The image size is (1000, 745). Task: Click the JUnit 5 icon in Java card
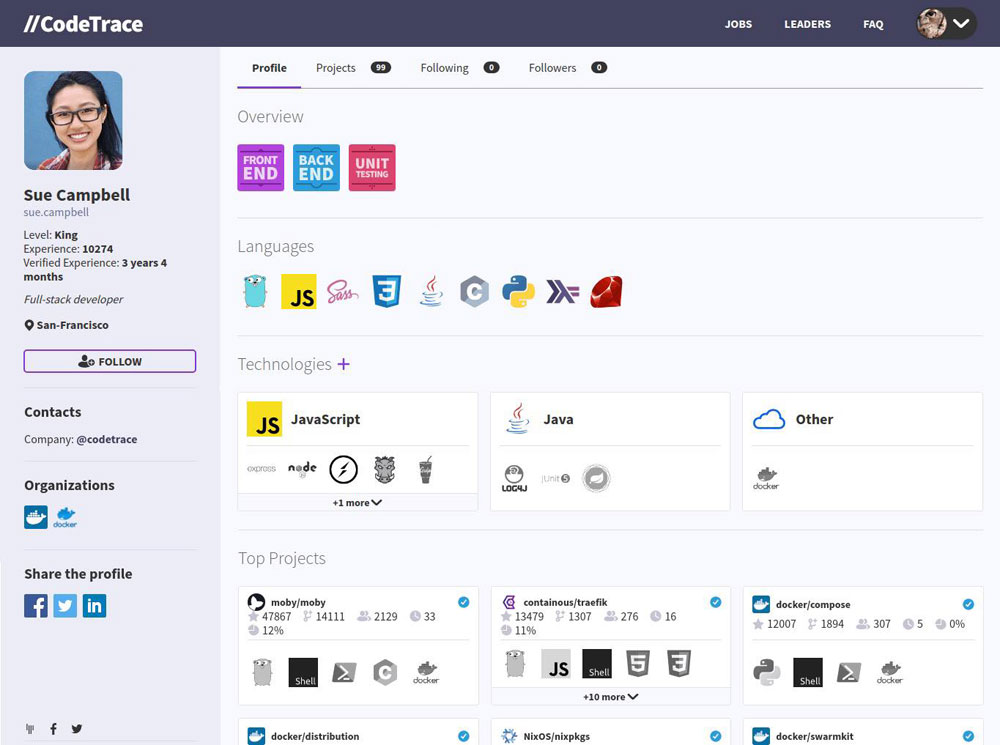click(x=555, y=478)
